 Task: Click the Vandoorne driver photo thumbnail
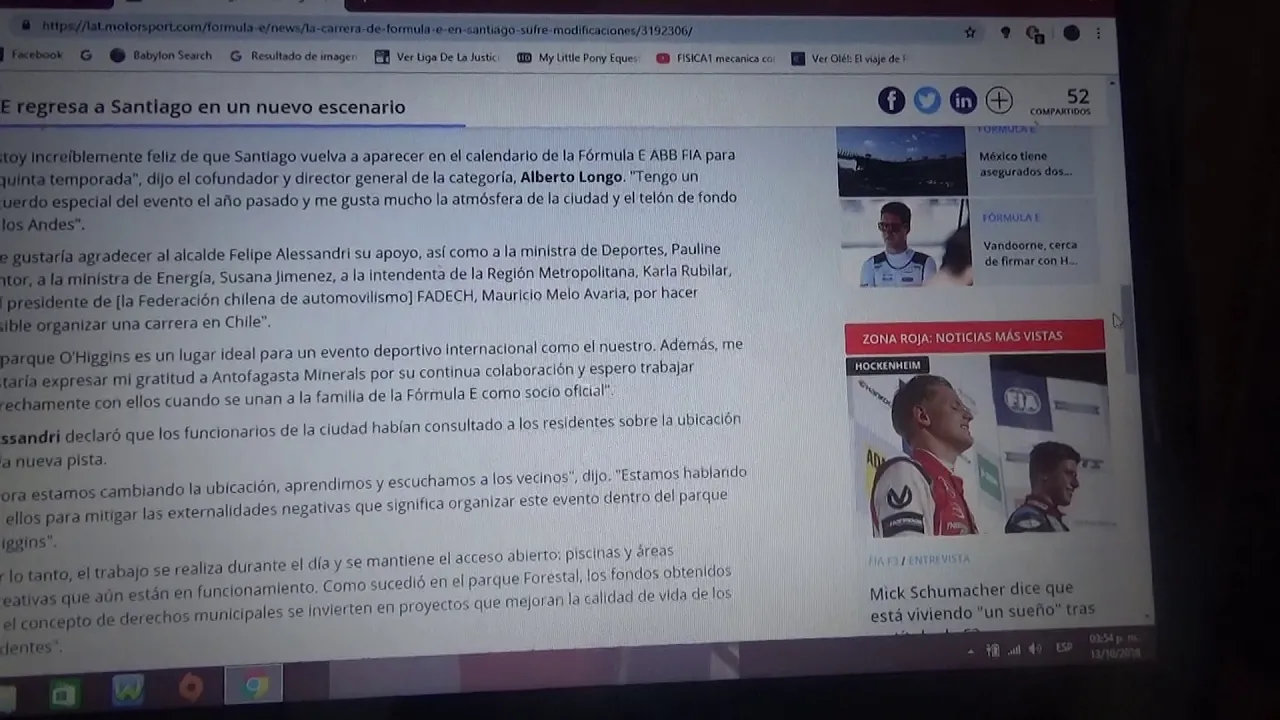click(x=905, y=243)
